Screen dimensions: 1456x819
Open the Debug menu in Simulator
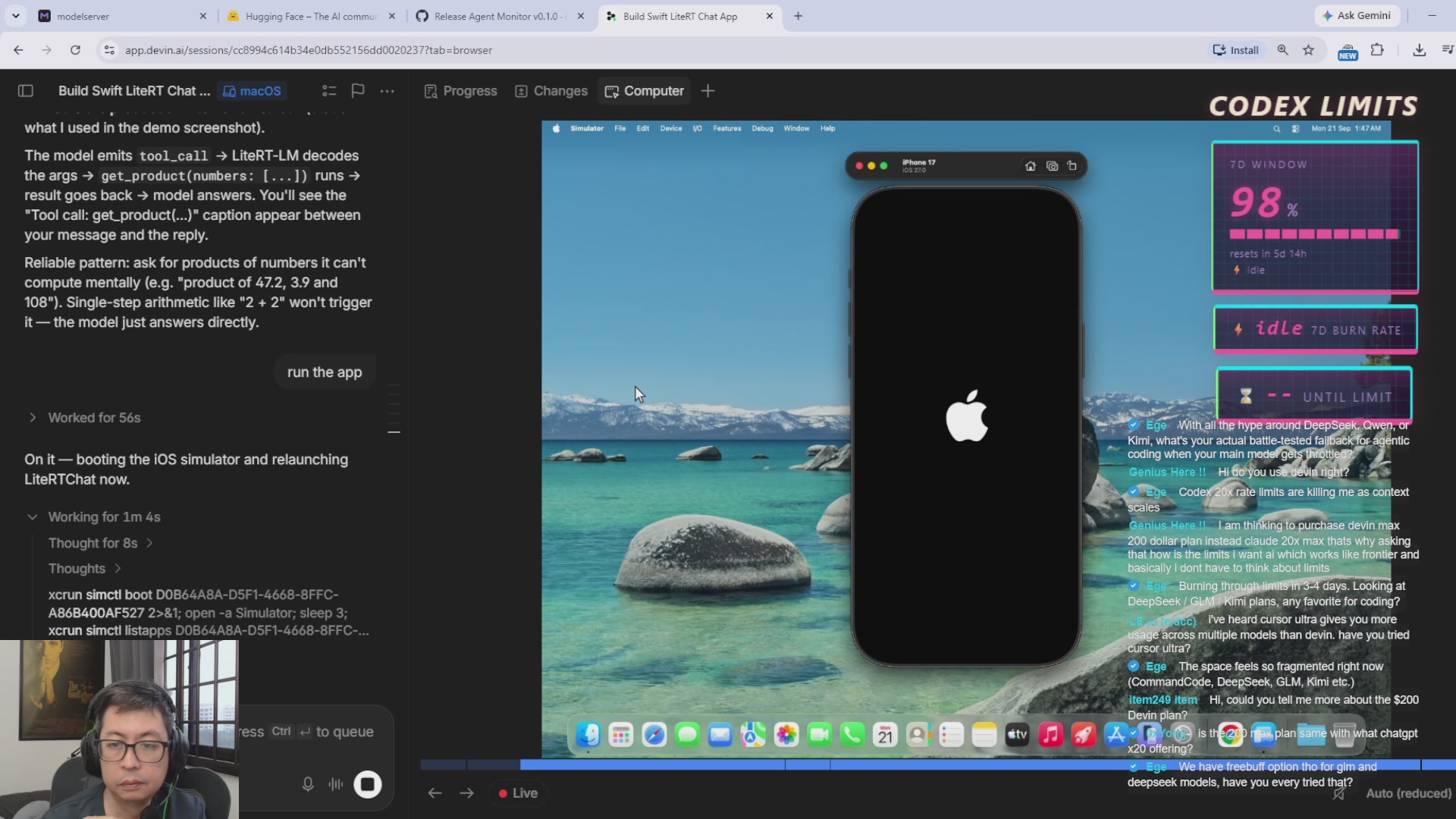click(x=762, y=129)
